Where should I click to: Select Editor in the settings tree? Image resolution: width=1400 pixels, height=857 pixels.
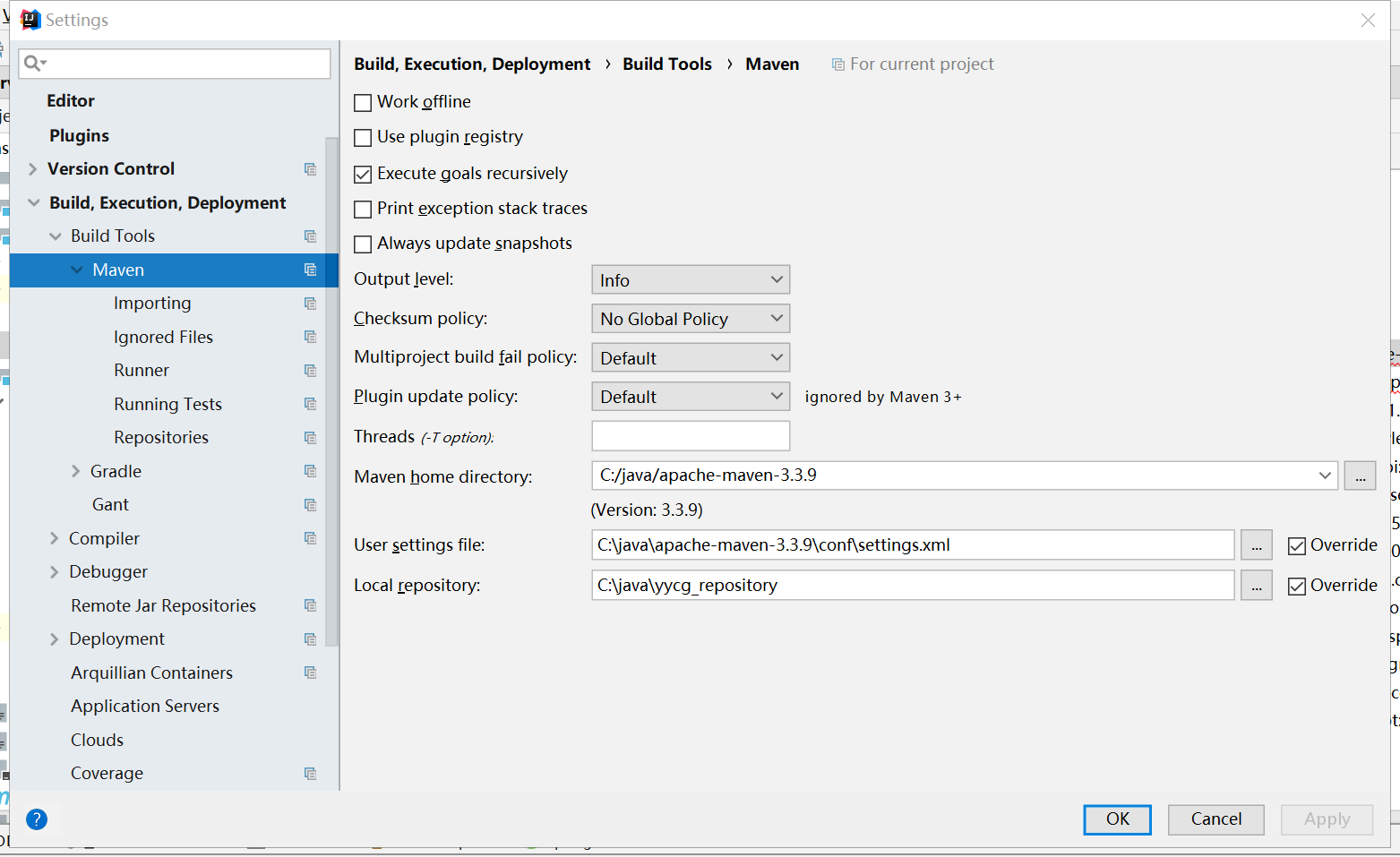pos(71,101)
